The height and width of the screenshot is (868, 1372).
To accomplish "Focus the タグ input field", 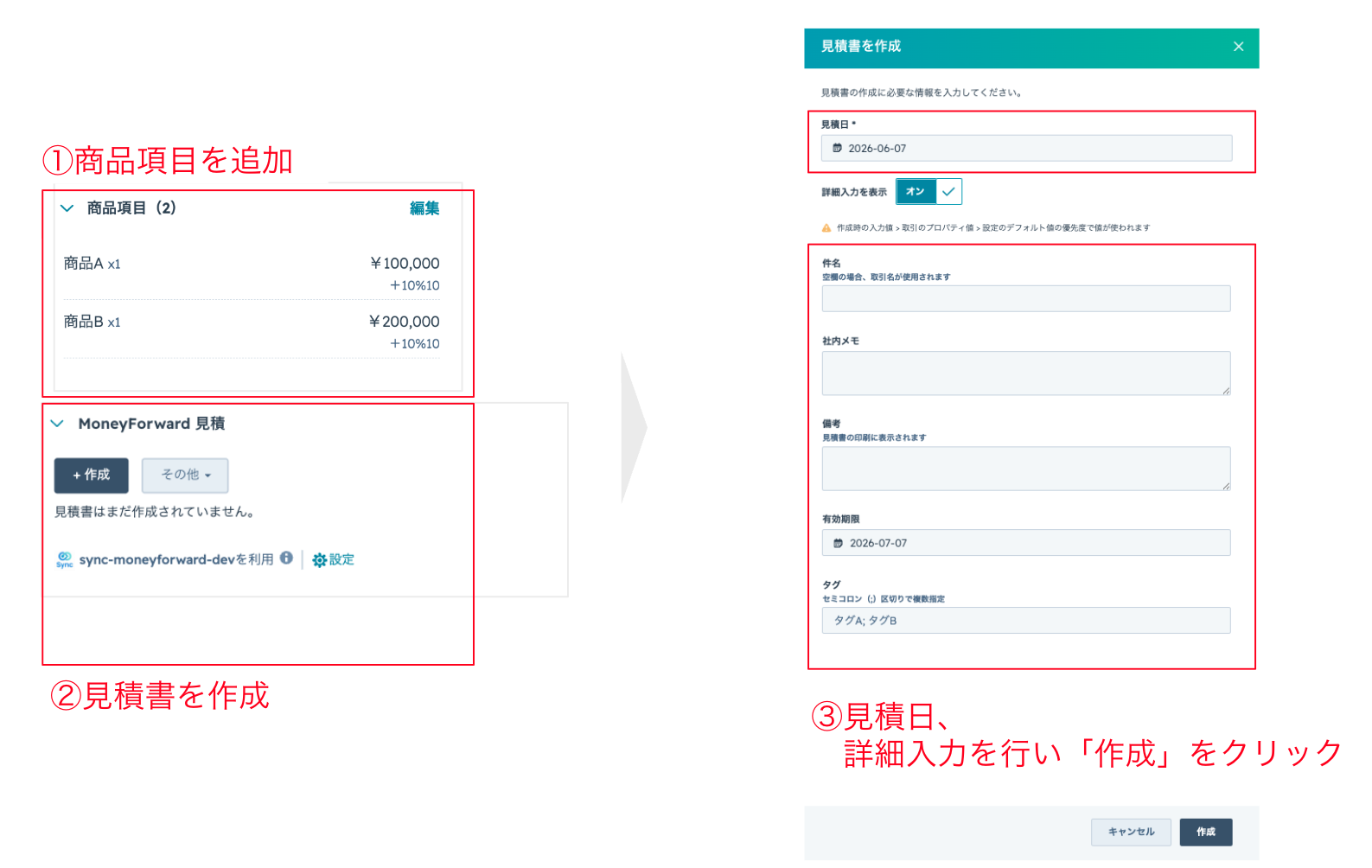I will 1026,621.
